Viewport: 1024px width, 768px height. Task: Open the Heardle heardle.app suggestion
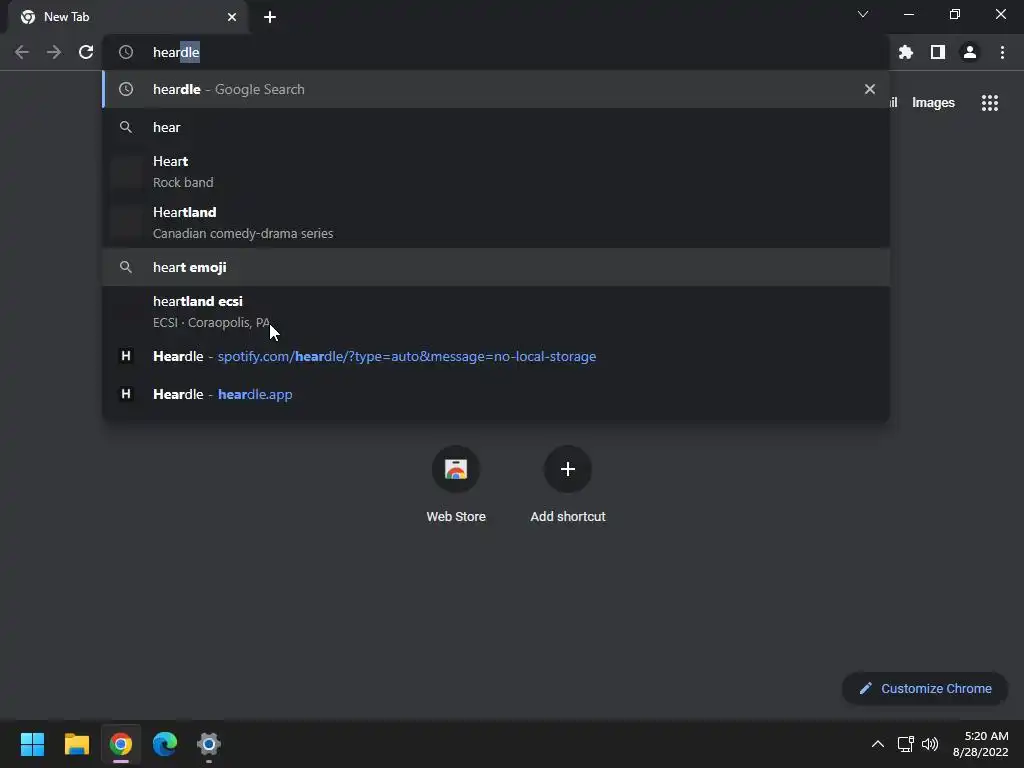(x=496, y=394)
